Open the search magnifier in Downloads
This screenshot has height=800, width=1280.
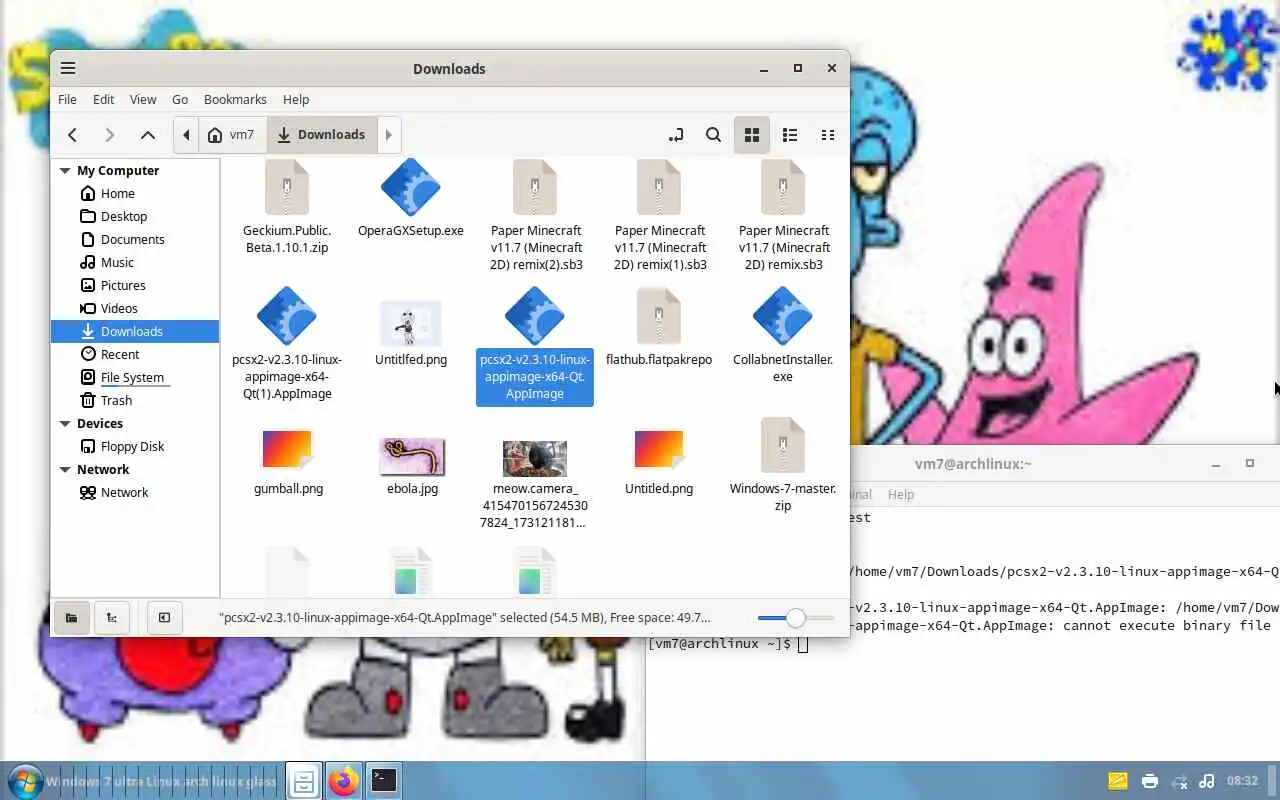click(x=713, y=135)
